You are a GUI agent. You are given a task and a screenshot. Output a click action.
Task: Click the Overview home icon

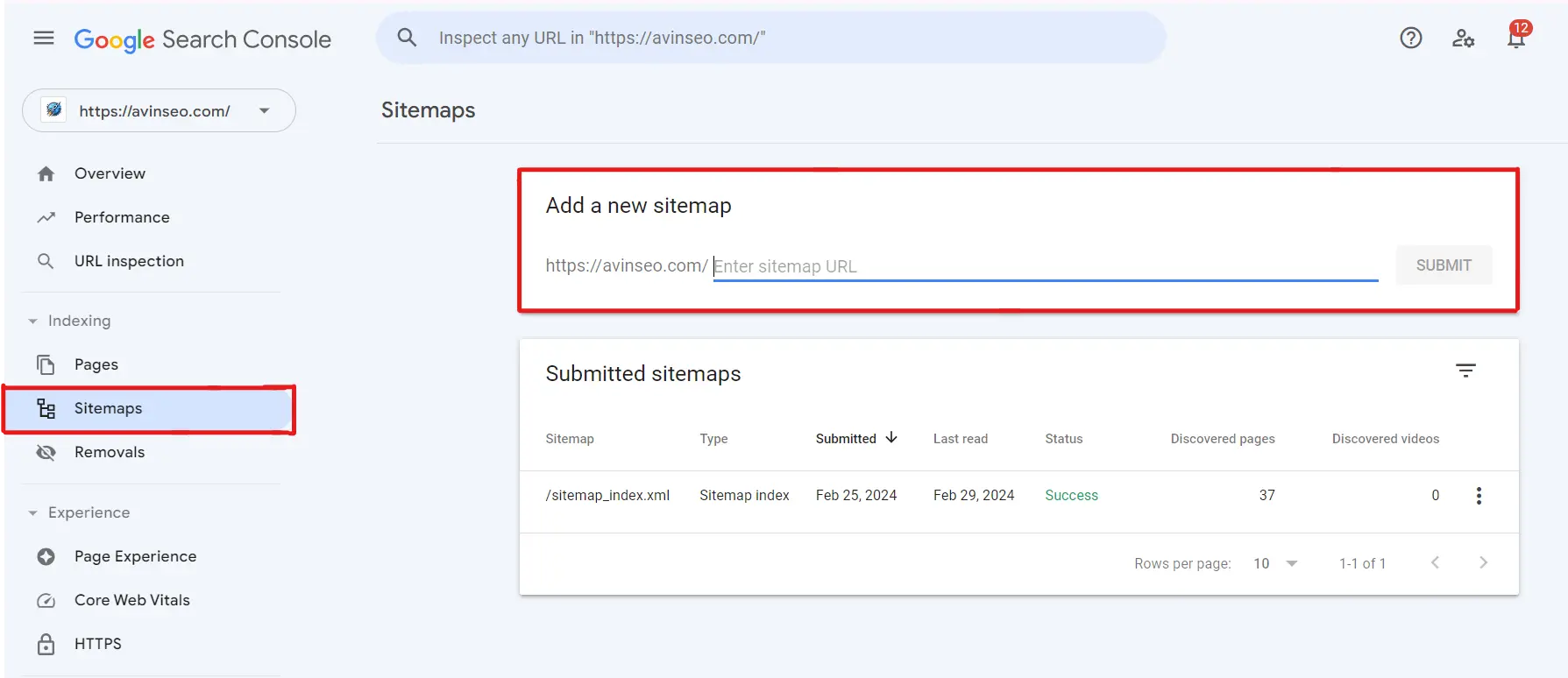point(46,173)
